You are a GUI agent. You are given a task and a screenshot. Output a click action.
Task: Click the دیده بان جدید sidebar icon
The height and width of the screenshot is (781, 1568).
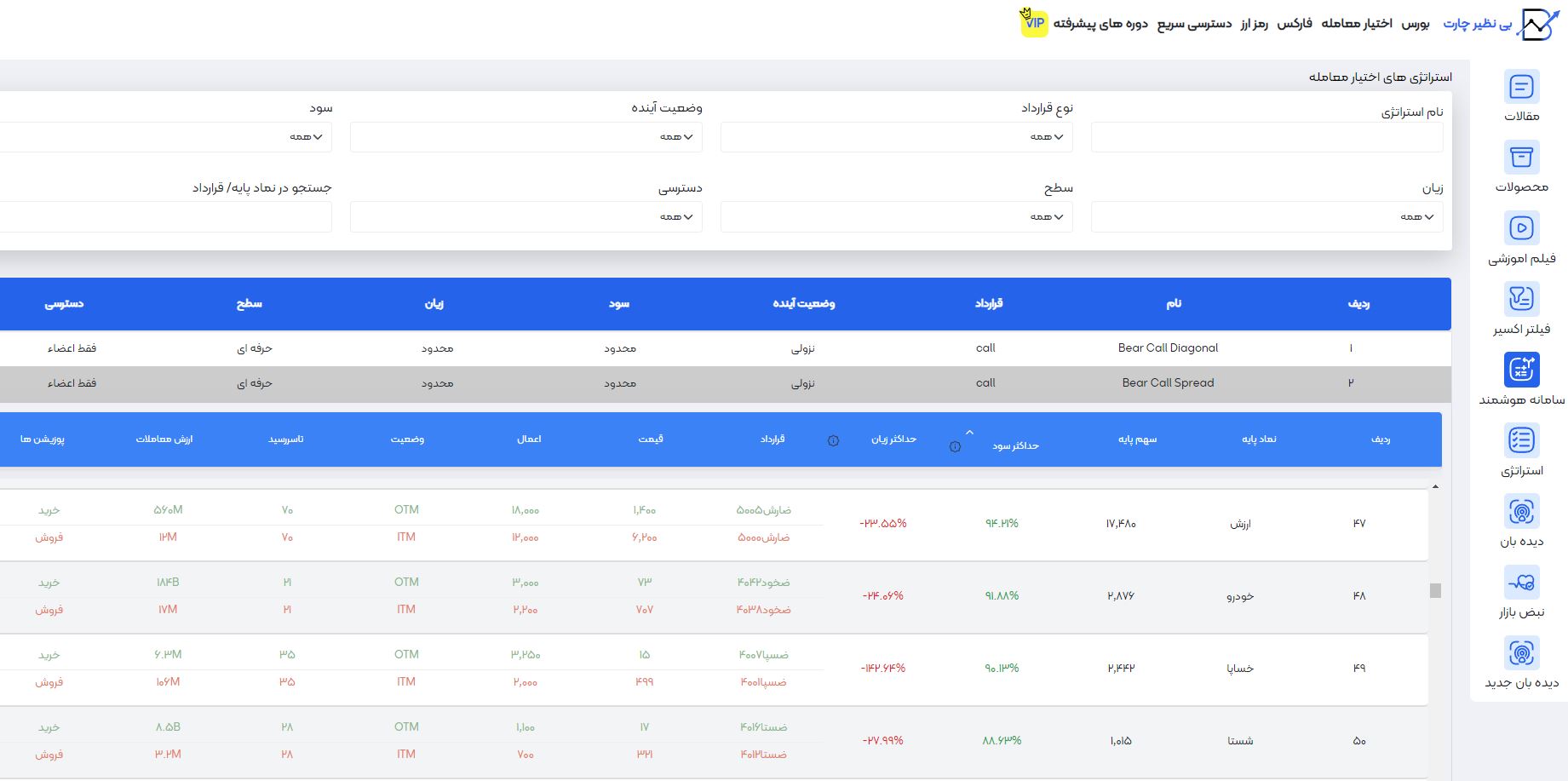point(1521,653)
